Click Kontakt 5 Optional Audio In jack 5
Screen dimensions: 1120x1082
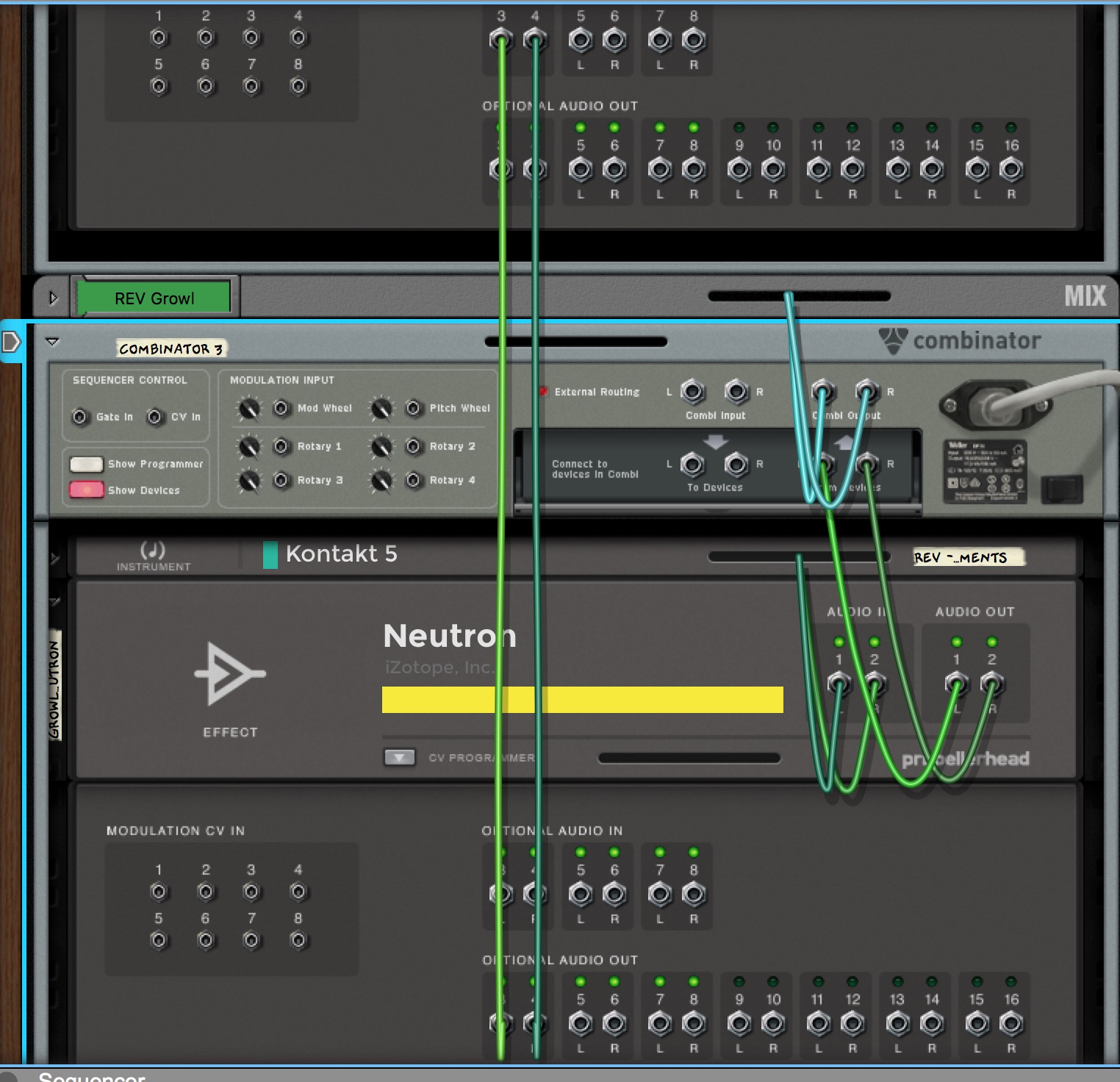pos(581,895)
